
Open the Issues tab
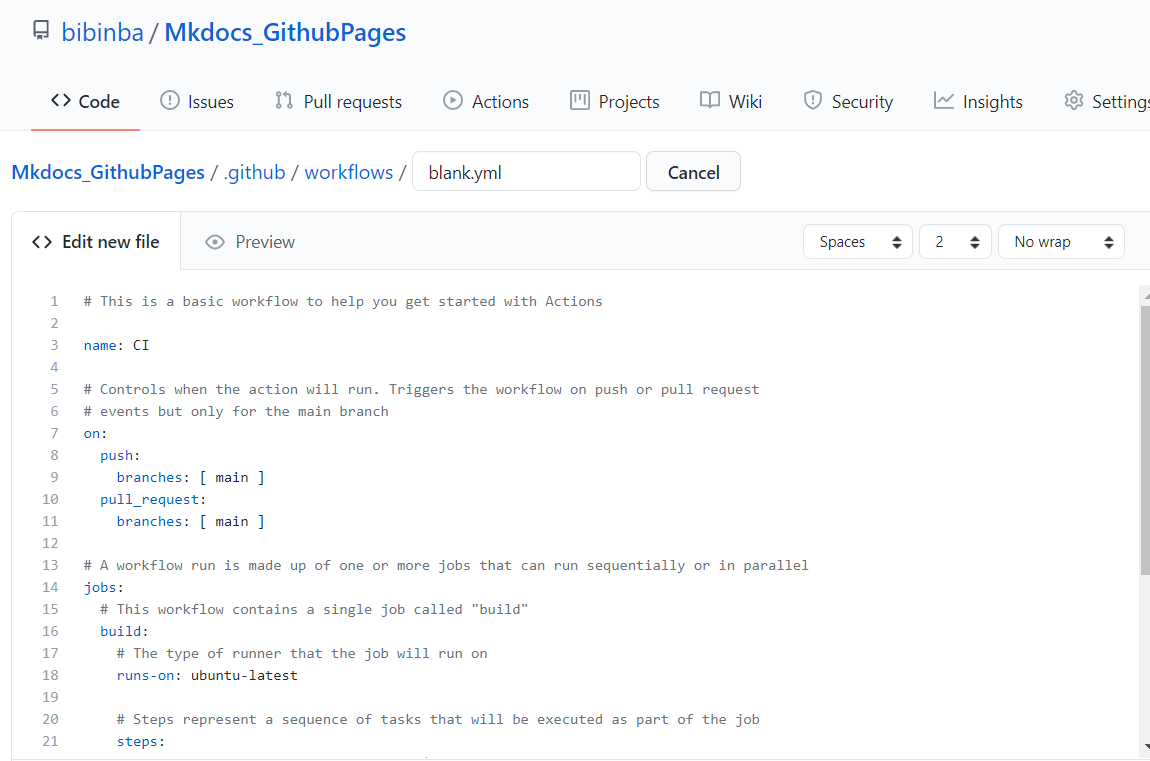197,101
